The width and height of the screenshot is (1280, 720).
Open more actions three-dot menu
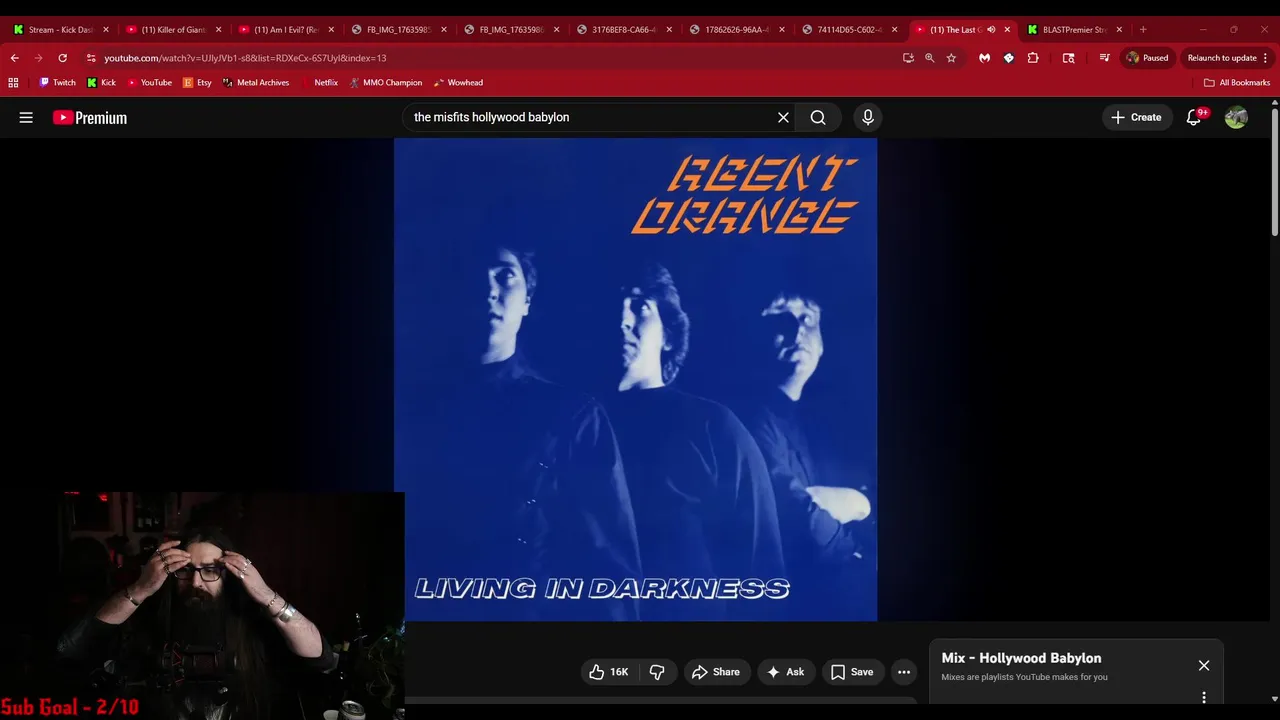(904, 672)
